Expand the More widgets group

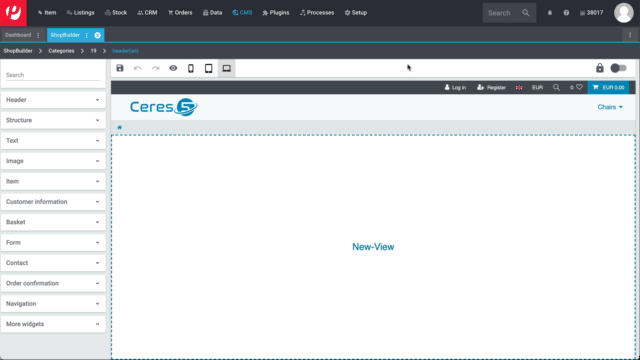(53, 324)
